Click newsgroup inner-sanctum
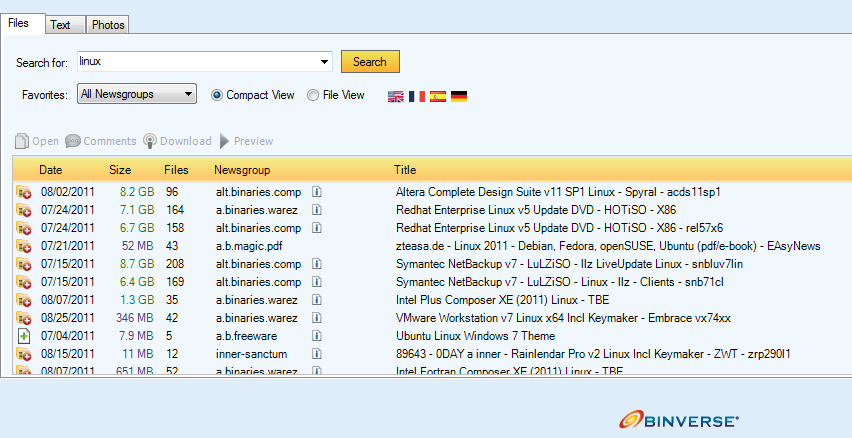This screenshot has width=852, height=438. click(251, 354)
